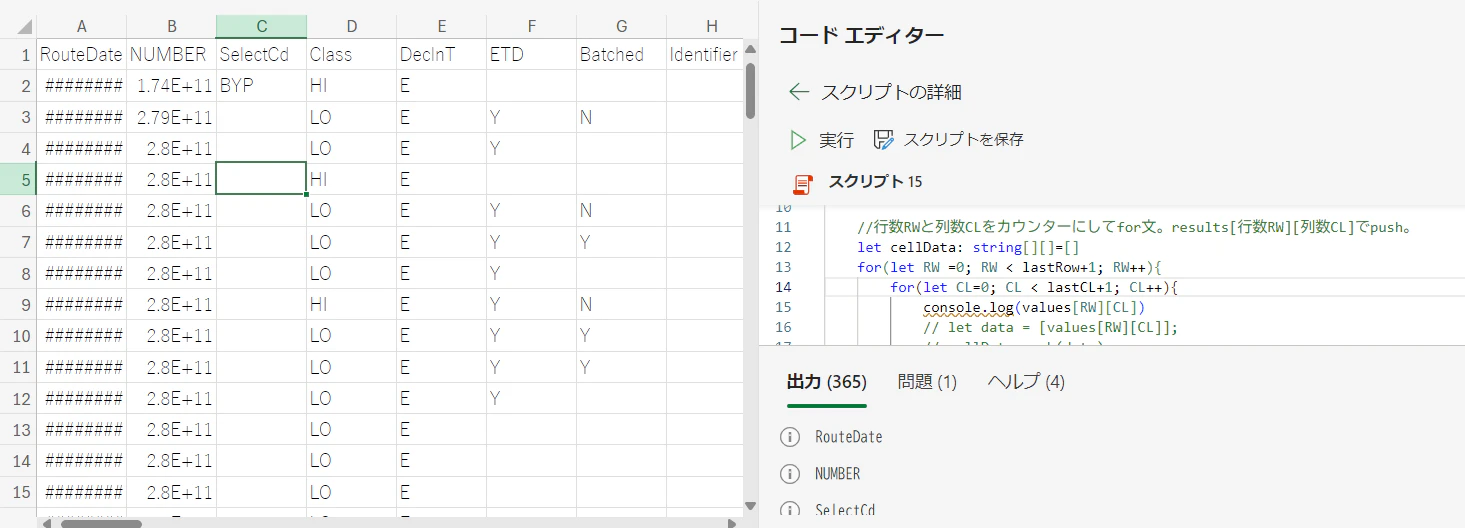Click the DeclnT header cell

pyautogui.click(x=441, y=55)
